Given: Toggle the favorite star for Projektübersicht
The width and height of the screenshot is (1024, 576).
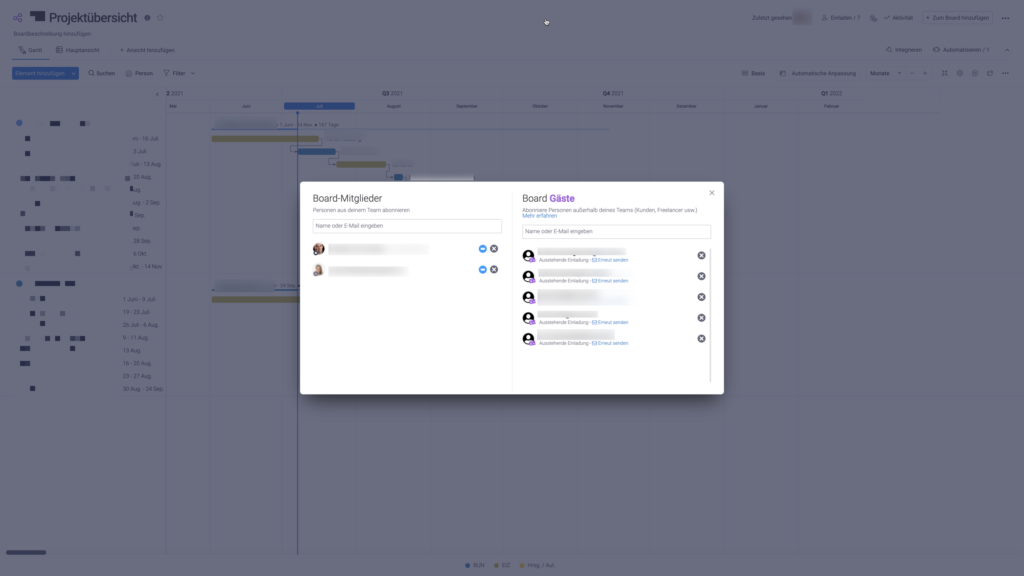Looking at the screenshot, I should tap(160, 18).
